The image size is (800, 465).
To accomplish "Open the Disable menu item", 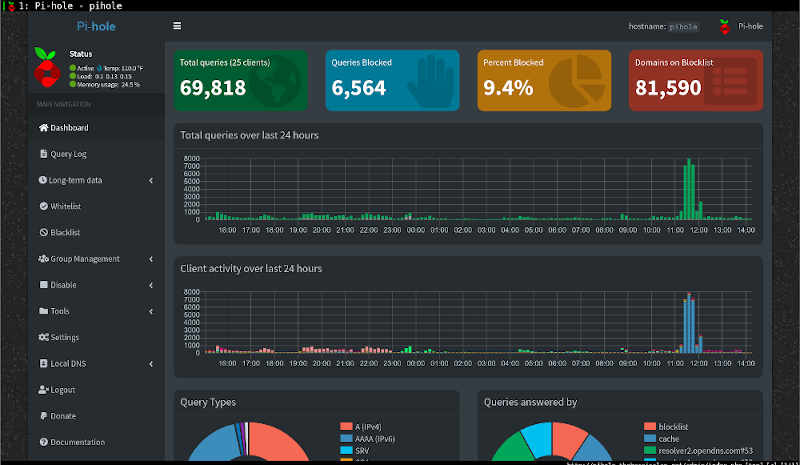I will [63, 285].
